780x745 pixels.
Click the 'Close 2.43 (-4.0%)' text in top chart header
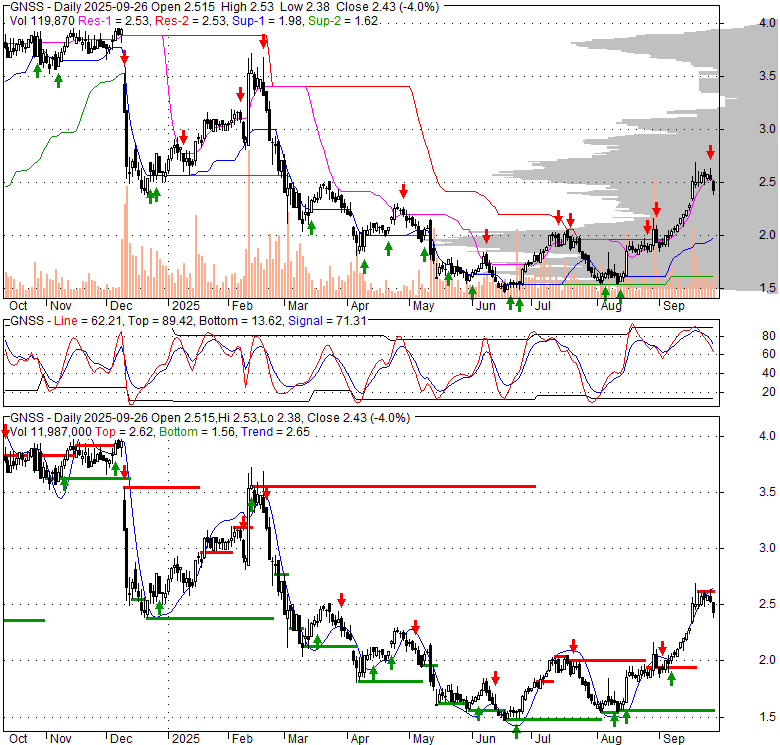[388, 7]
